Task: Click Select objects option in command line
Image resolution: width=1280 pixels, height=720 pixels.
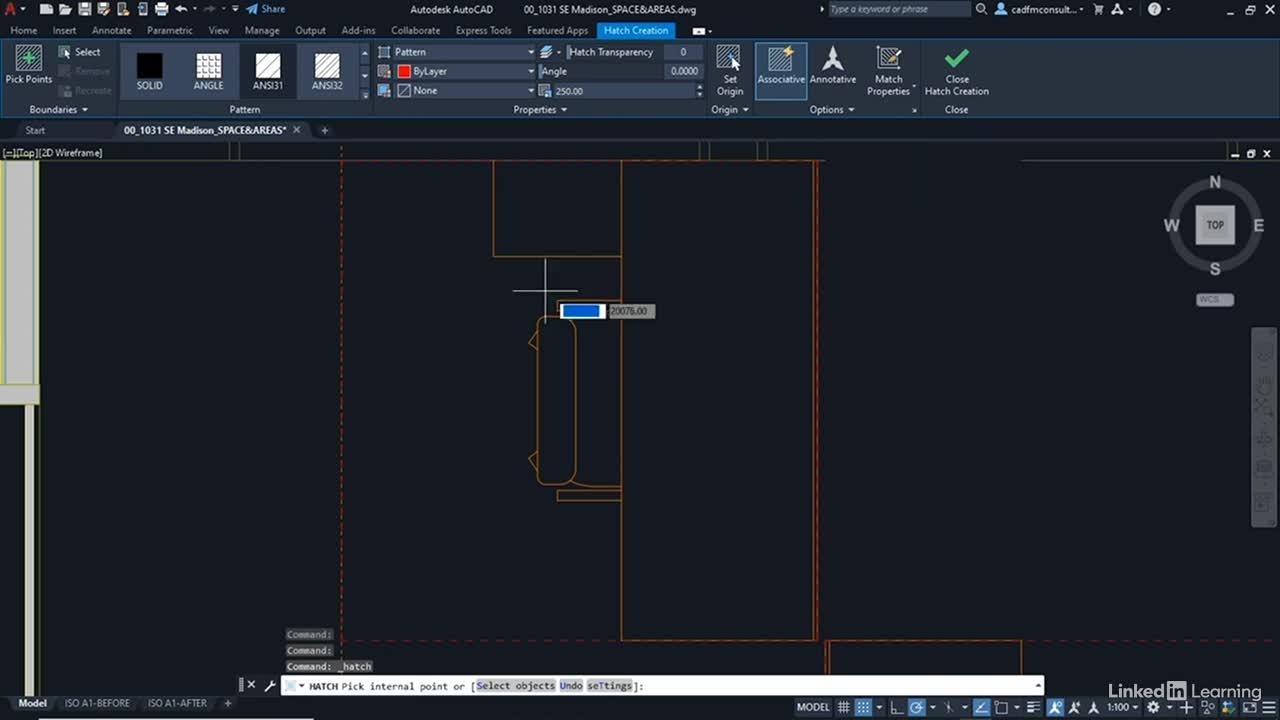Action: coord(515,686)
